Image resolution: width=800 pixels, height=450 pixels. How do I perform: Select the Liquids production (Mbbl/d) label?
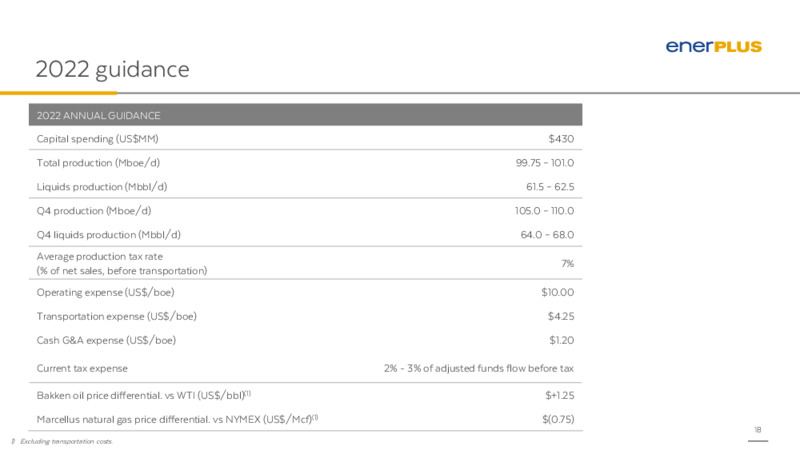point(102,187)
